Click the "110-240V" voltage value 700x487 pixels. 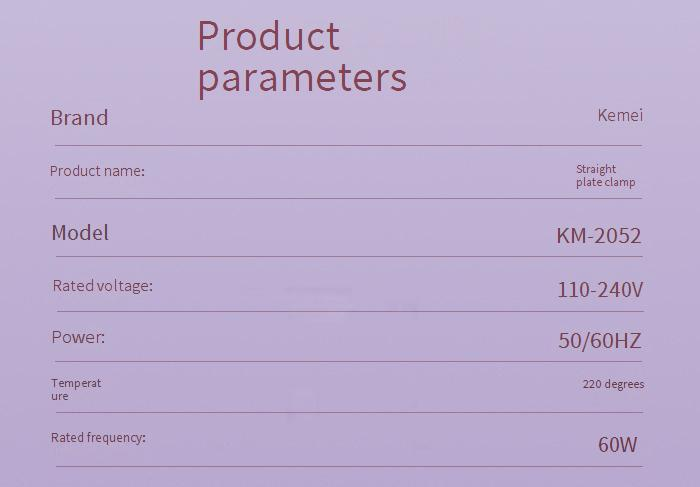[600, 290]
